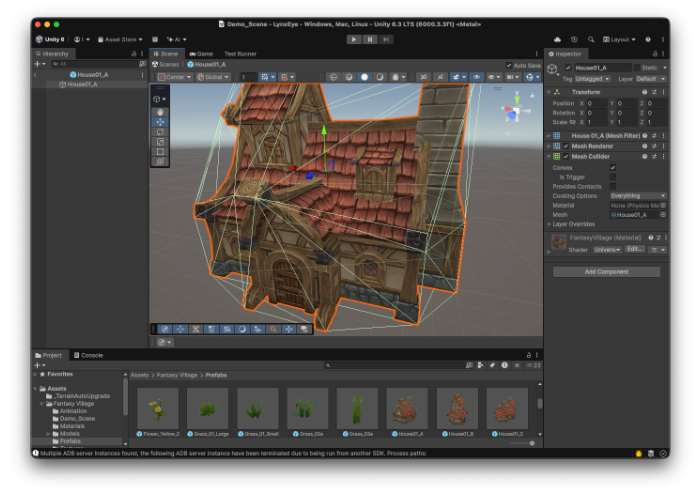
Task: Open Cooking Options Everything dropdown
Action: pos(638,196)
